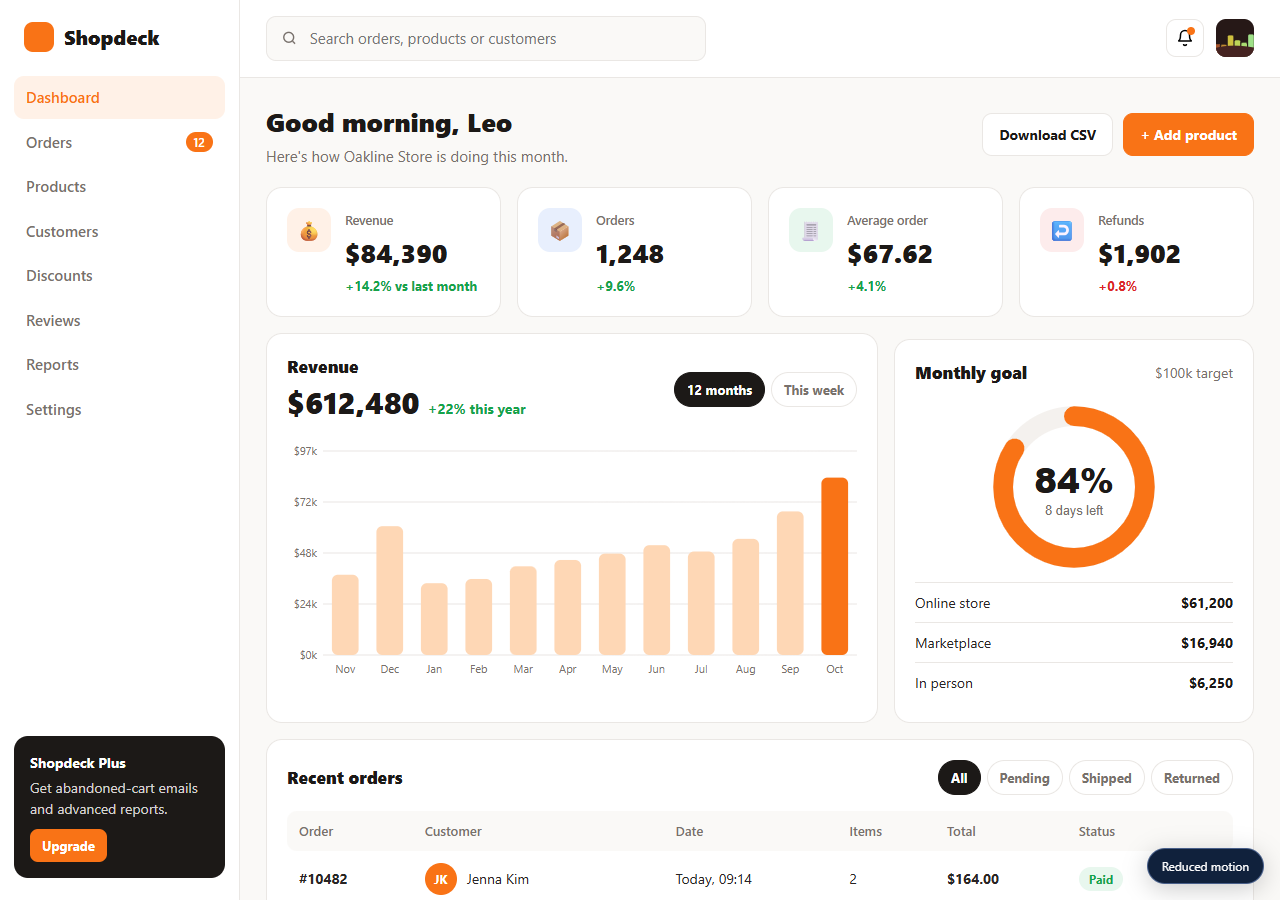The width and height of the screenshot is (1280, 900).
Task: Click the Average order receipt icon
Action: [x=811, y=230]
